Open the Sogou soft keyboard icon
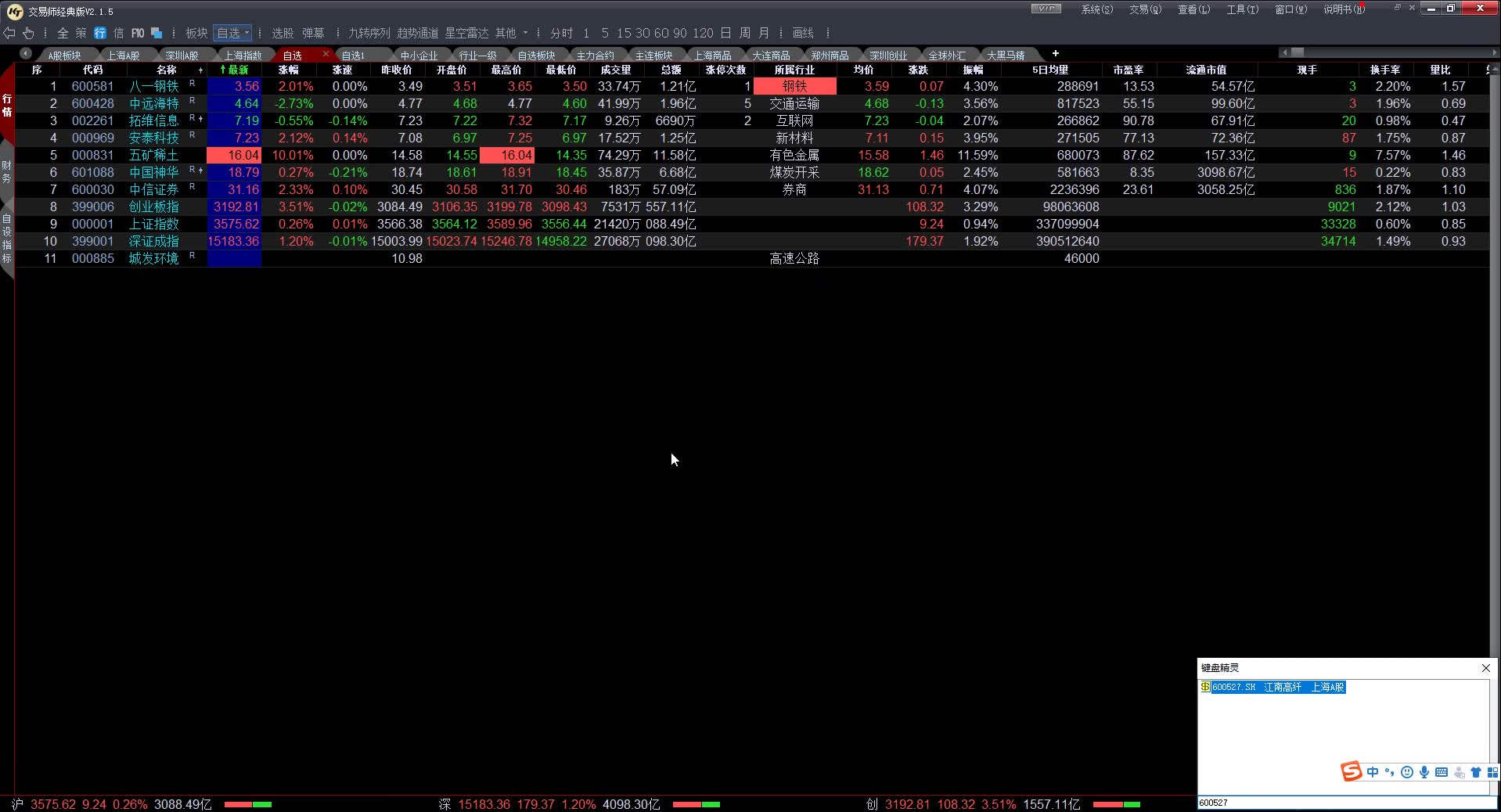The width and height of the screenshot is (1501, 812). tap(1442, 772)
